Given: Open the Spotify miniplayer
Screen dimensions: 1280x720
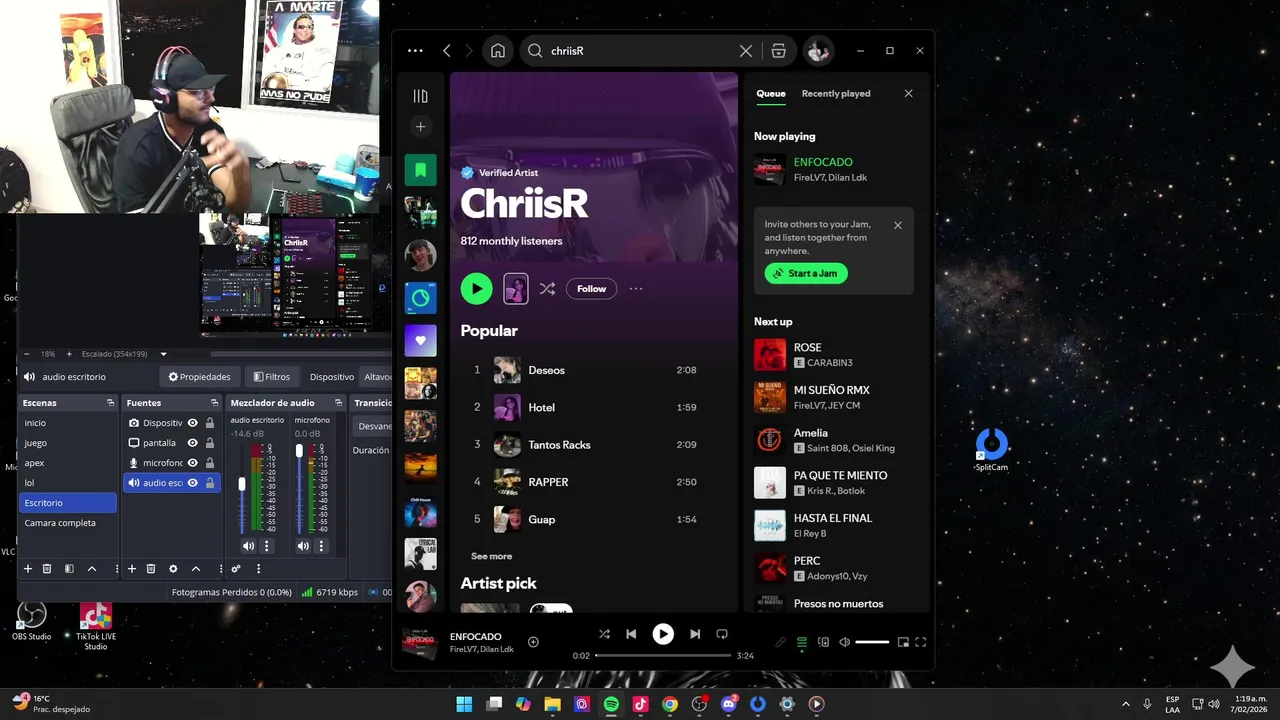Looking at the screenshot, I should [903, 642].
